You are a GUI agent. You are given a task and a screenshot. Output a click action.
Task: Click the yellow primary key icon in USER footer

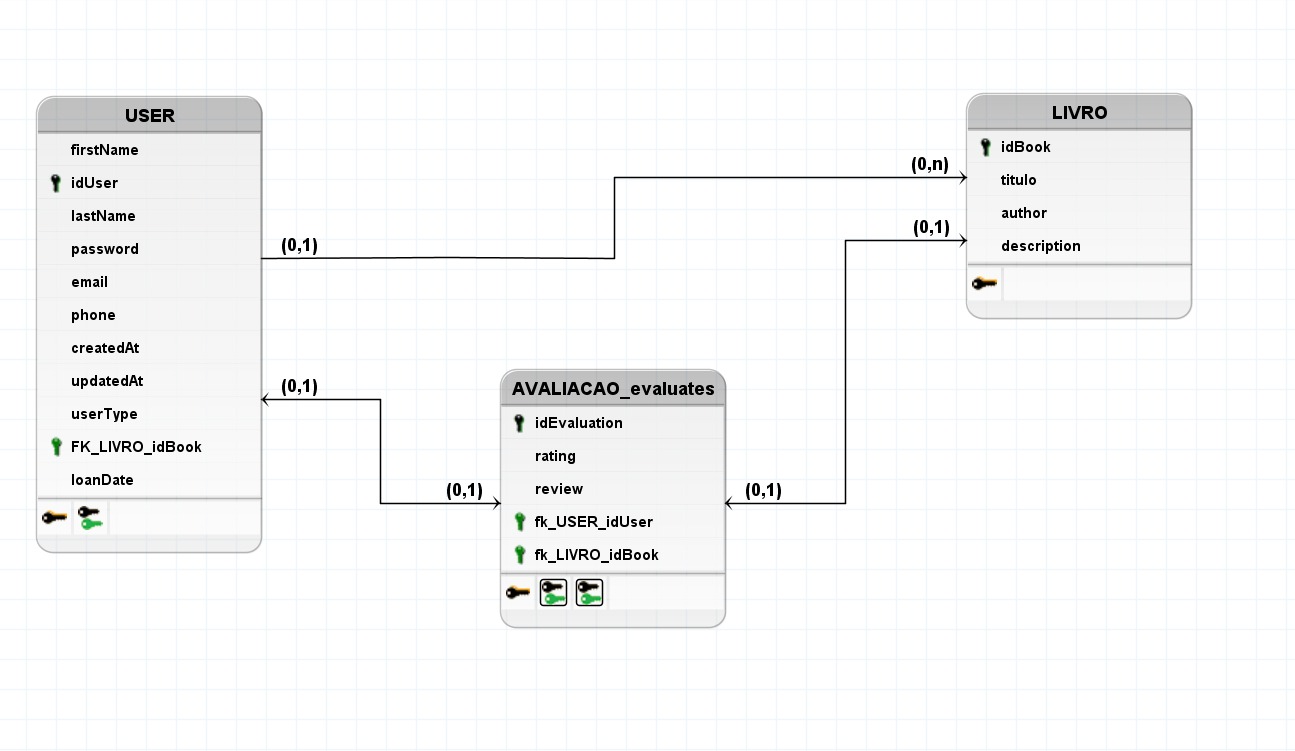(x=54, y=518)
